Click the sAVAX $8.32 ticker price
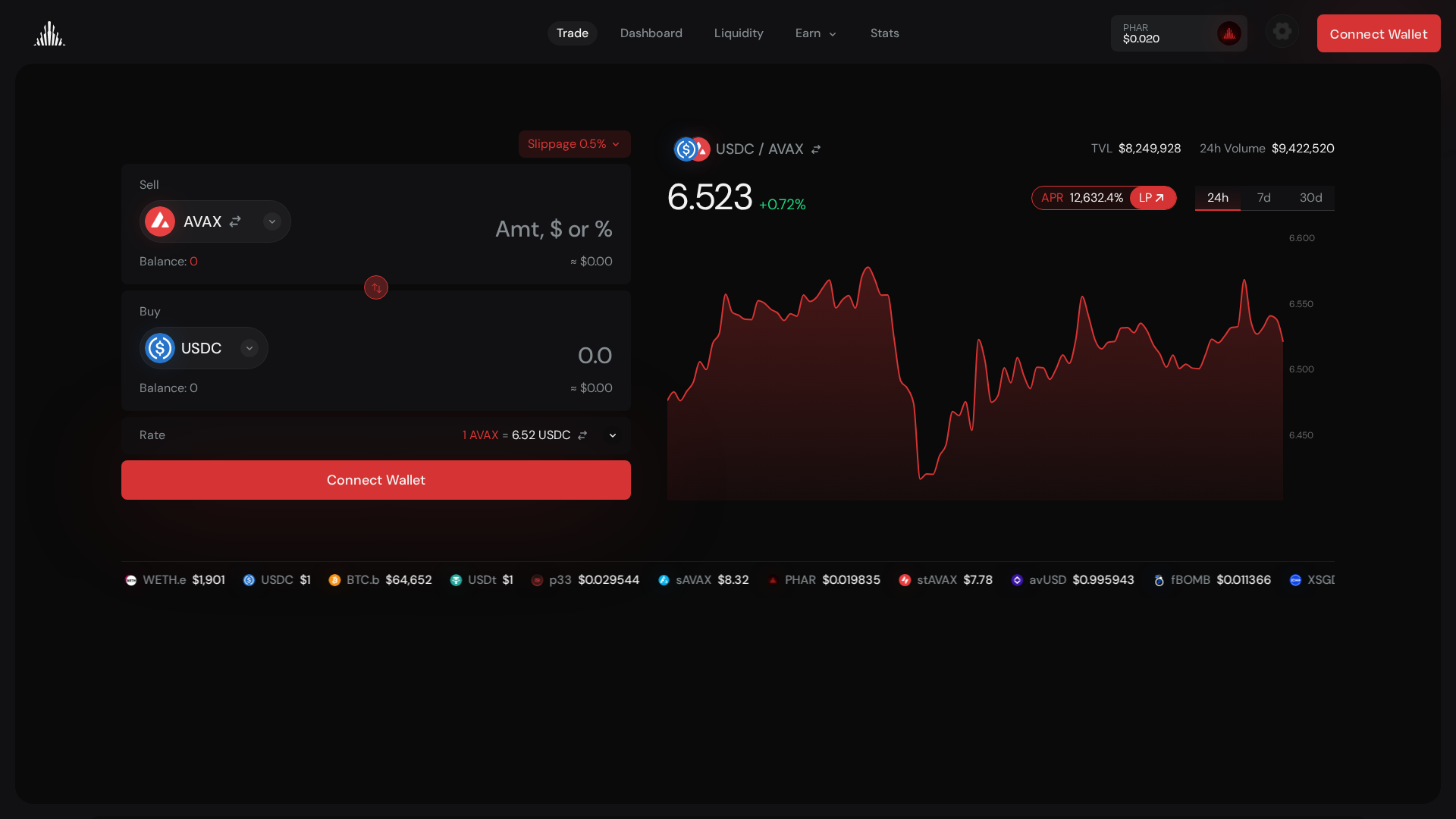This screenshot has height=819, width=1456. pos(733,580)
